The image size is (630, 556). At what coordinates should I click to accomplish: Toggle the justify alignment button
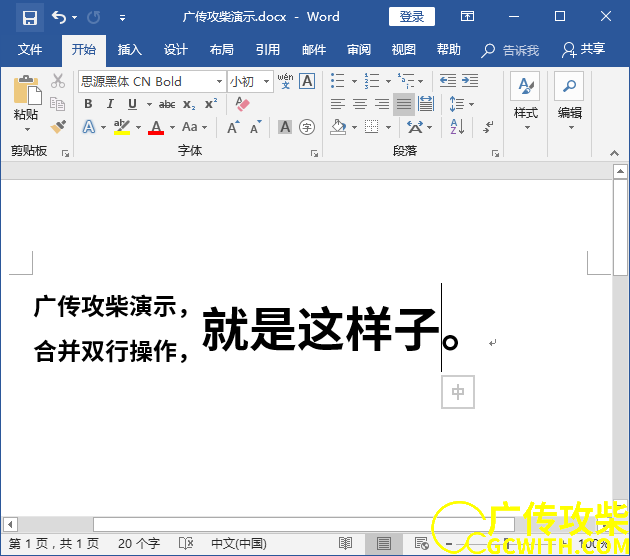coord(403,104)
